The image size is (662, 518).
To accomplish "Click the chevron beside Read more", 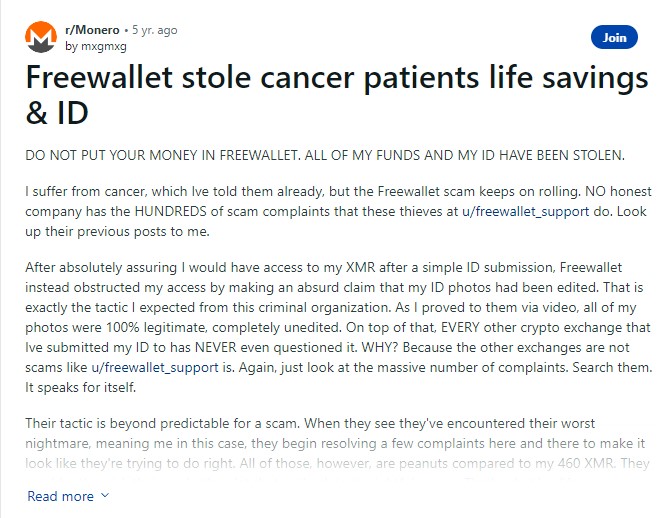I will (x=106, y=496).
